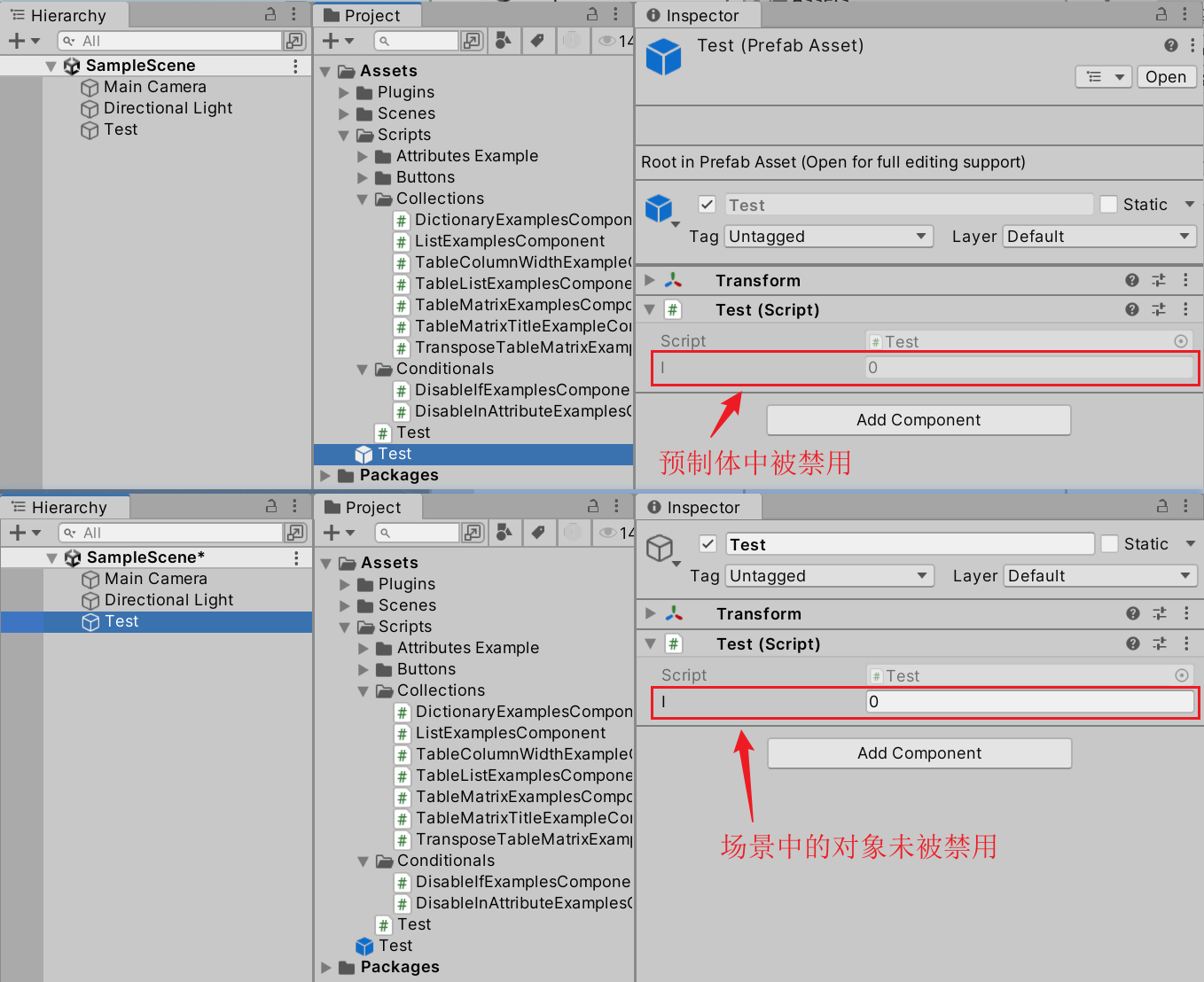Open upper Project panel's three-dot options menu
1204x982 pixels.
(x=615, y=14)
